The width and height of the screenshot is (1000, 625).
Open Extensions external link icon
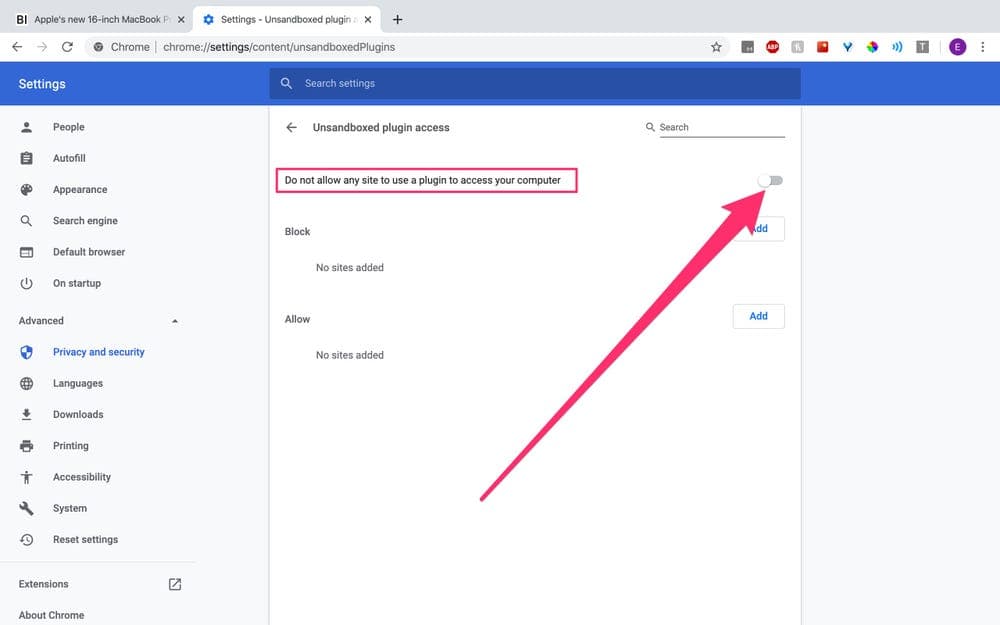175,584
